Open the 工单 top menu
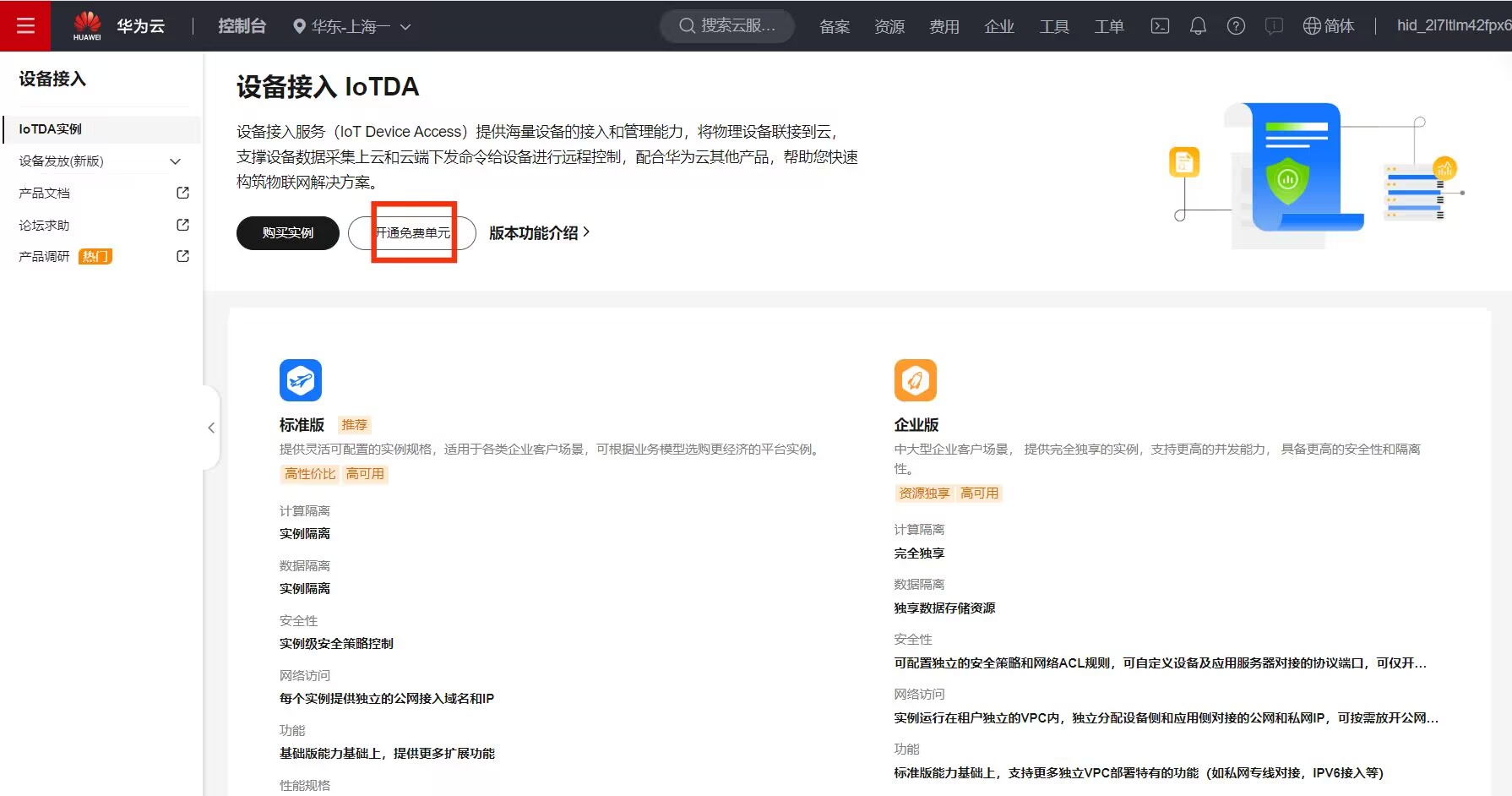The height and width of the screenshot is (796, 1512). [1109, 26]
